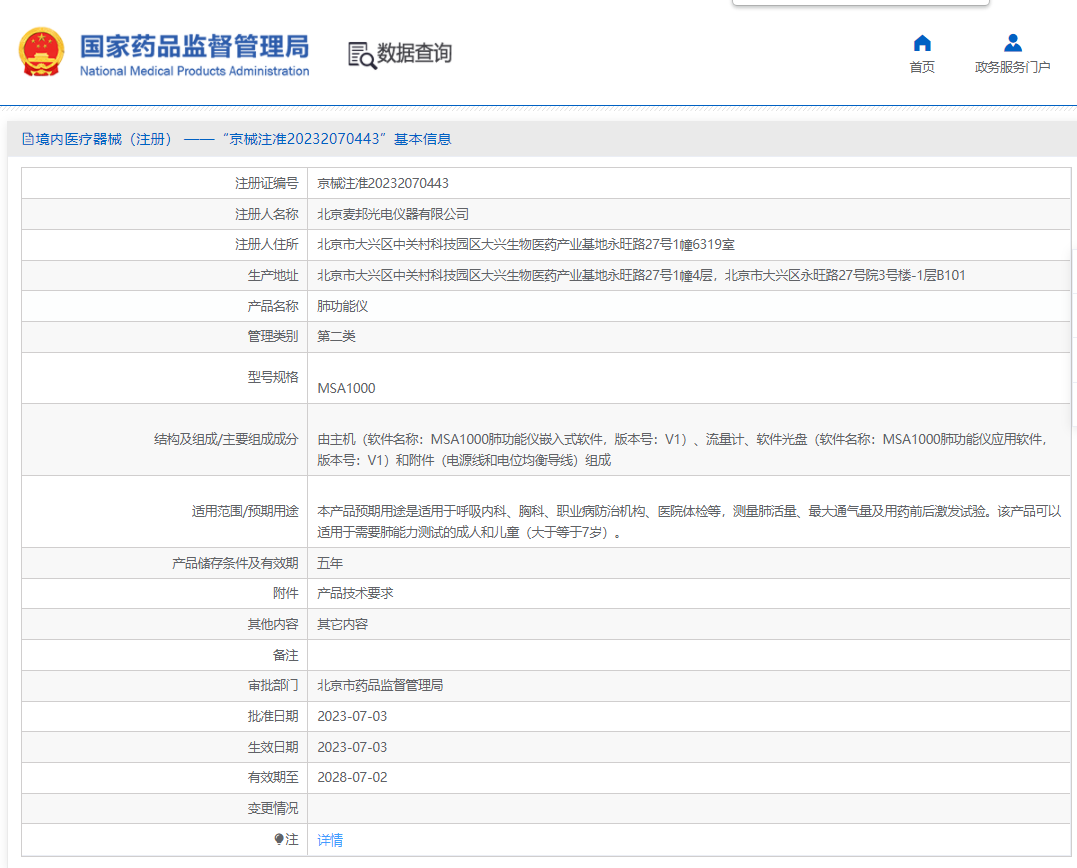
Task: Select 第二类 management category value
Action: point(337,336)
